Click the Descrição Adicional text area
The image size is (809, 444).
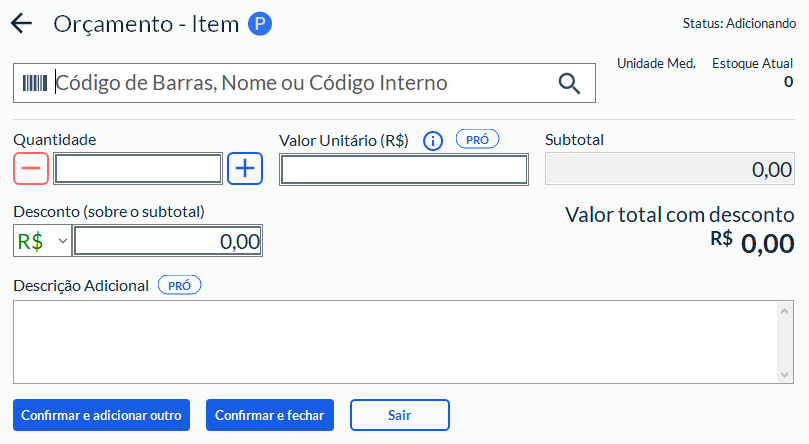tap(395, 341)
